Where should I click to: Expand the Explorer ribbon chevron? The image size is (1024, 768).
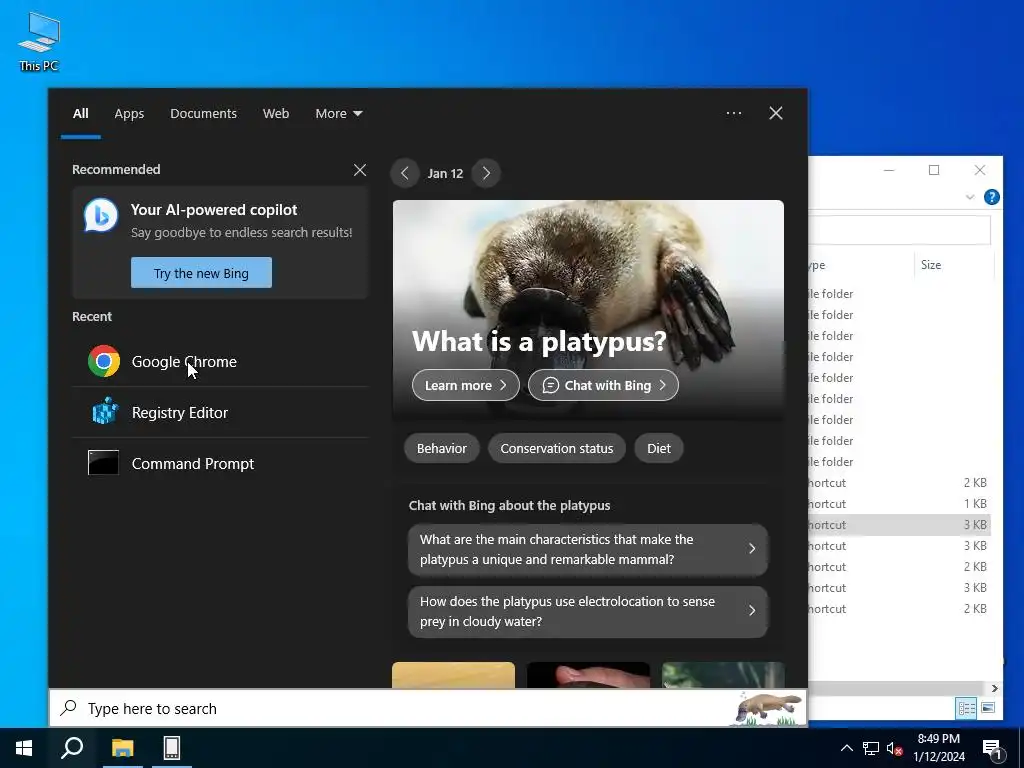[970, 197]
